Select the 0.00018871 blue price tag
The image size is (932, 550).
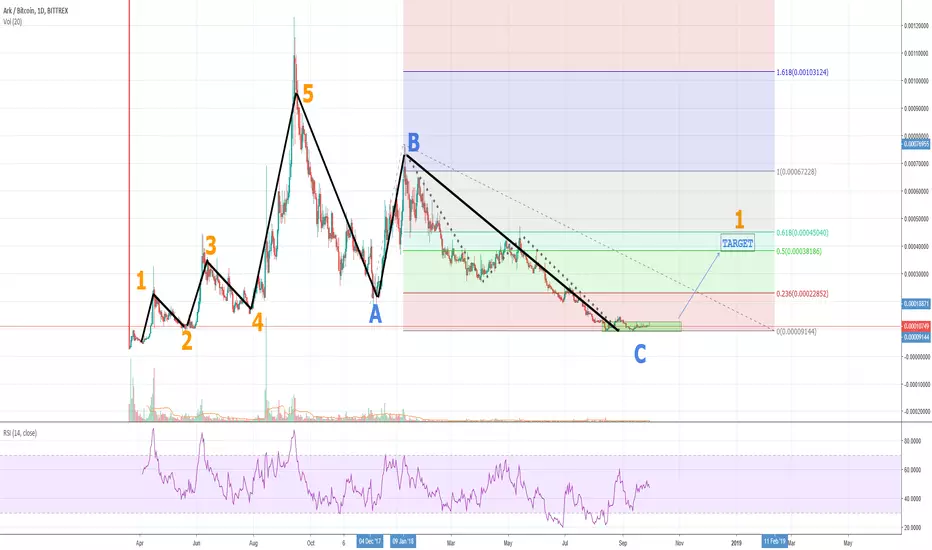[916, 304]
